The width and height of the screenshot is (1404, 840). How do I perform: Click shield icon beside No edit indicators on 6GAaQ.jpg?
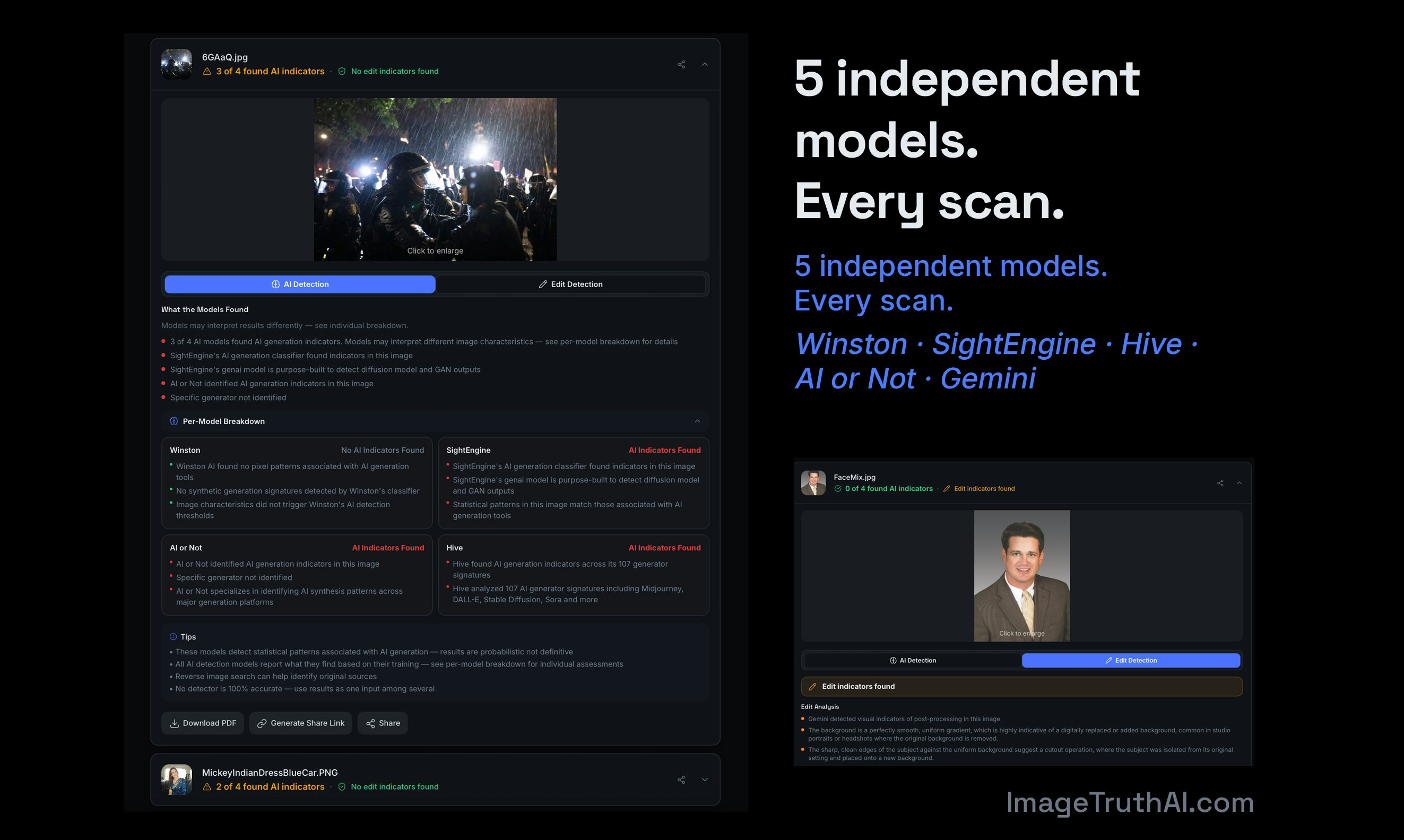(x=342, y=71)
